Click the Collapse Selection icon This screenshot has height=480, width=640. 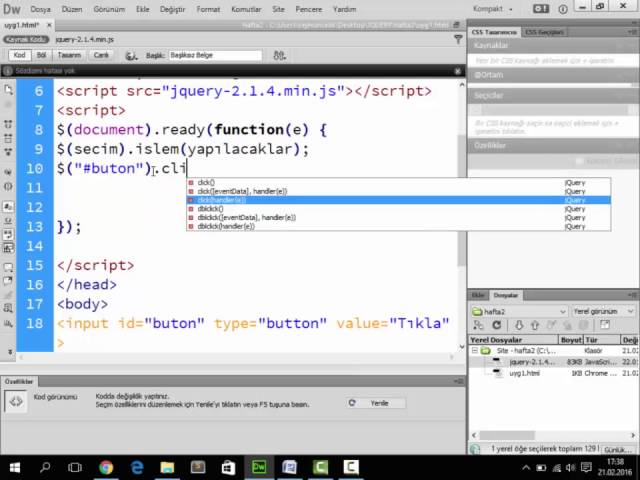click(x=8, y=138)
